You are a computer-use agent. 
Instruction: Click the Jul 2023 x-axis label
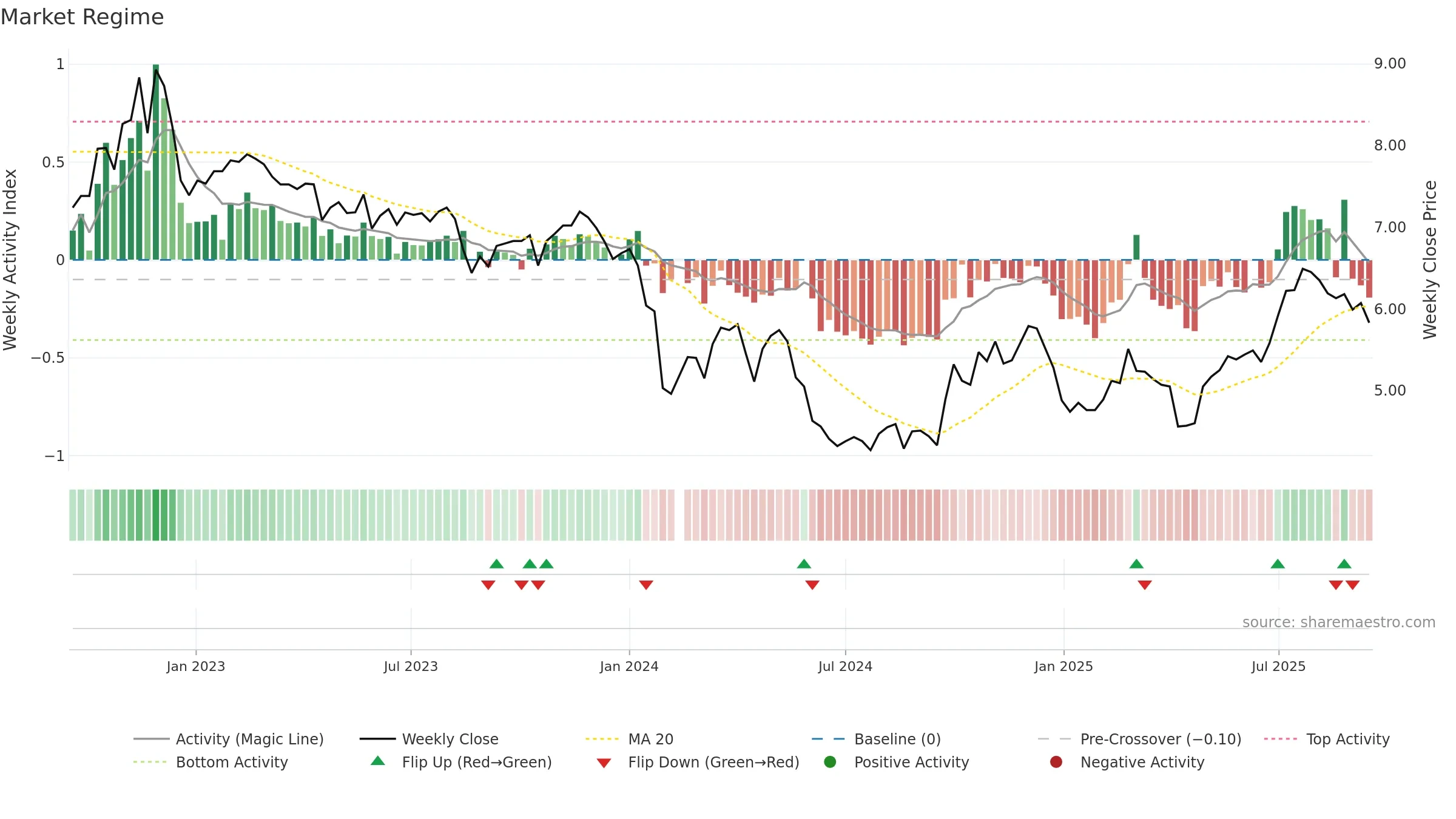411,666
